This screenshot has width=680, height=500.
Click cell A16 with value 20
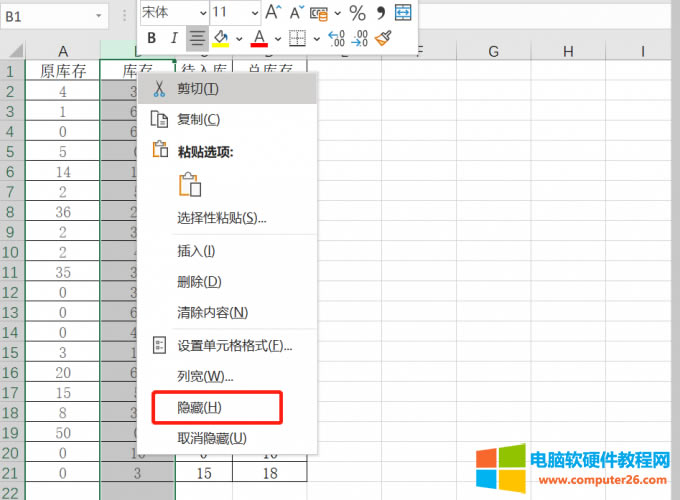tap(63, 372)
